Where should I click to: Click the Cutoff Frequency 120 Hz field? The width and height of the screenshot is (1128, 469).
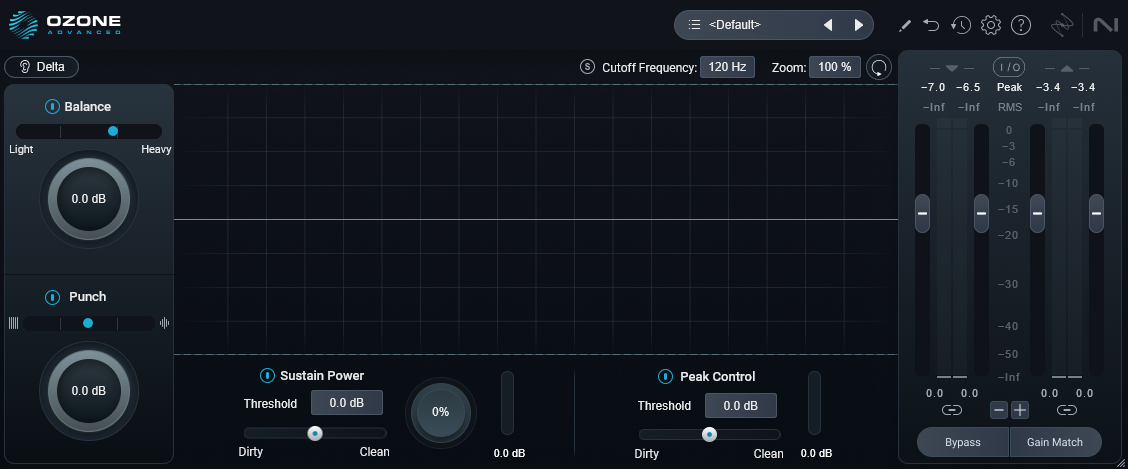tap(727, 67)
